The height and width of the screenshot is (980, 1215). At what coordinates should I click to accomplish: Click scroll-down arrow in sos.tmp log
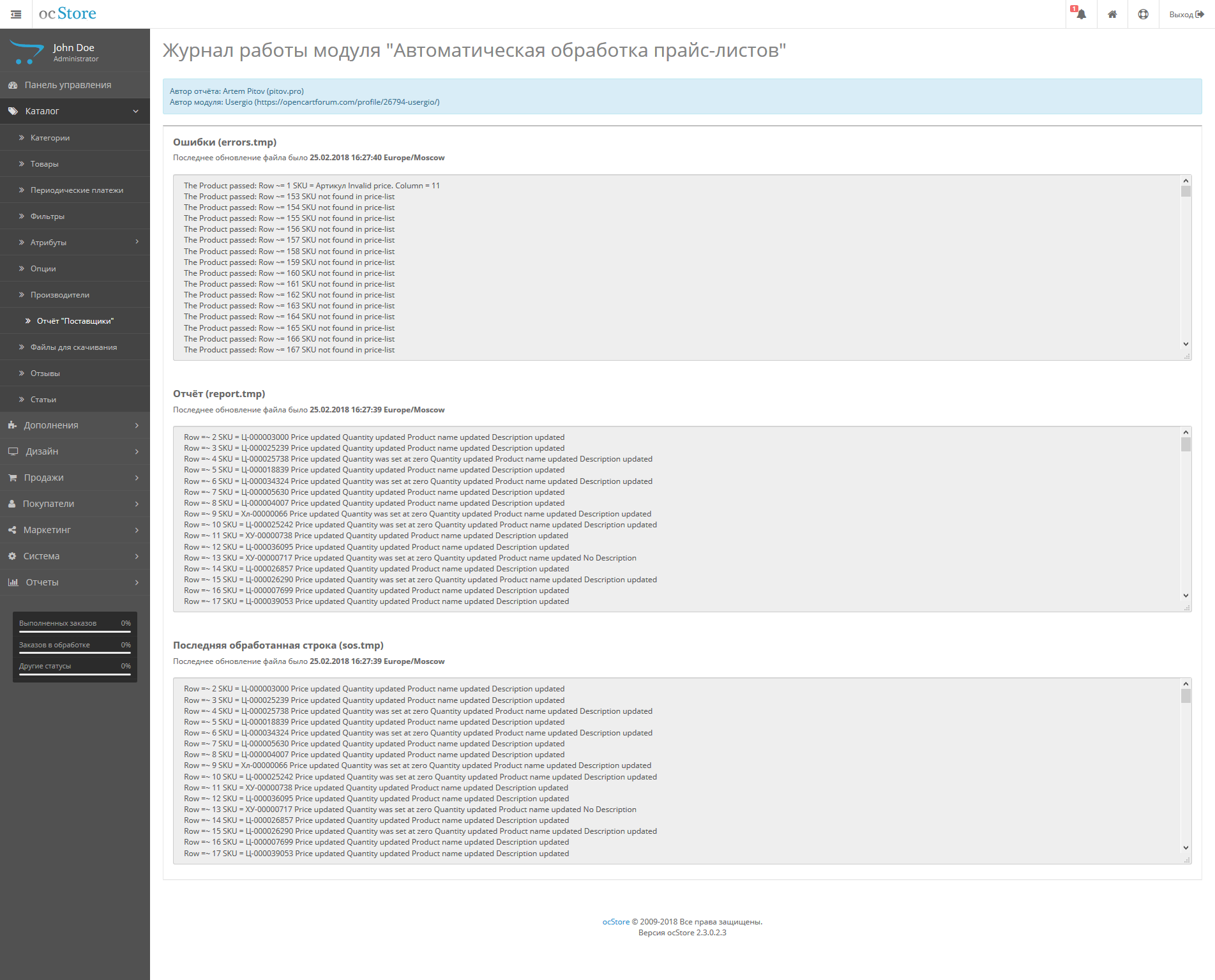(1186, 848)
